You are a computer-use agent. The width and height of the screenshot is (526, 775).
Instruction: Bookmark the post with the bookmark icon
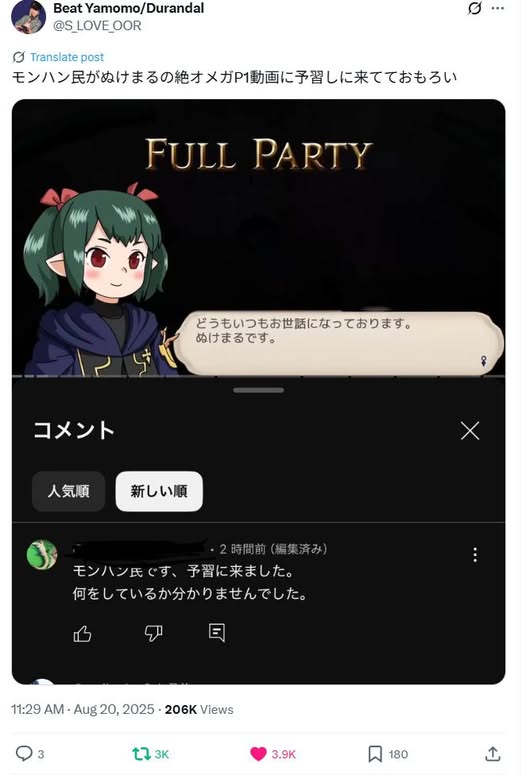[x=375, y=754]
